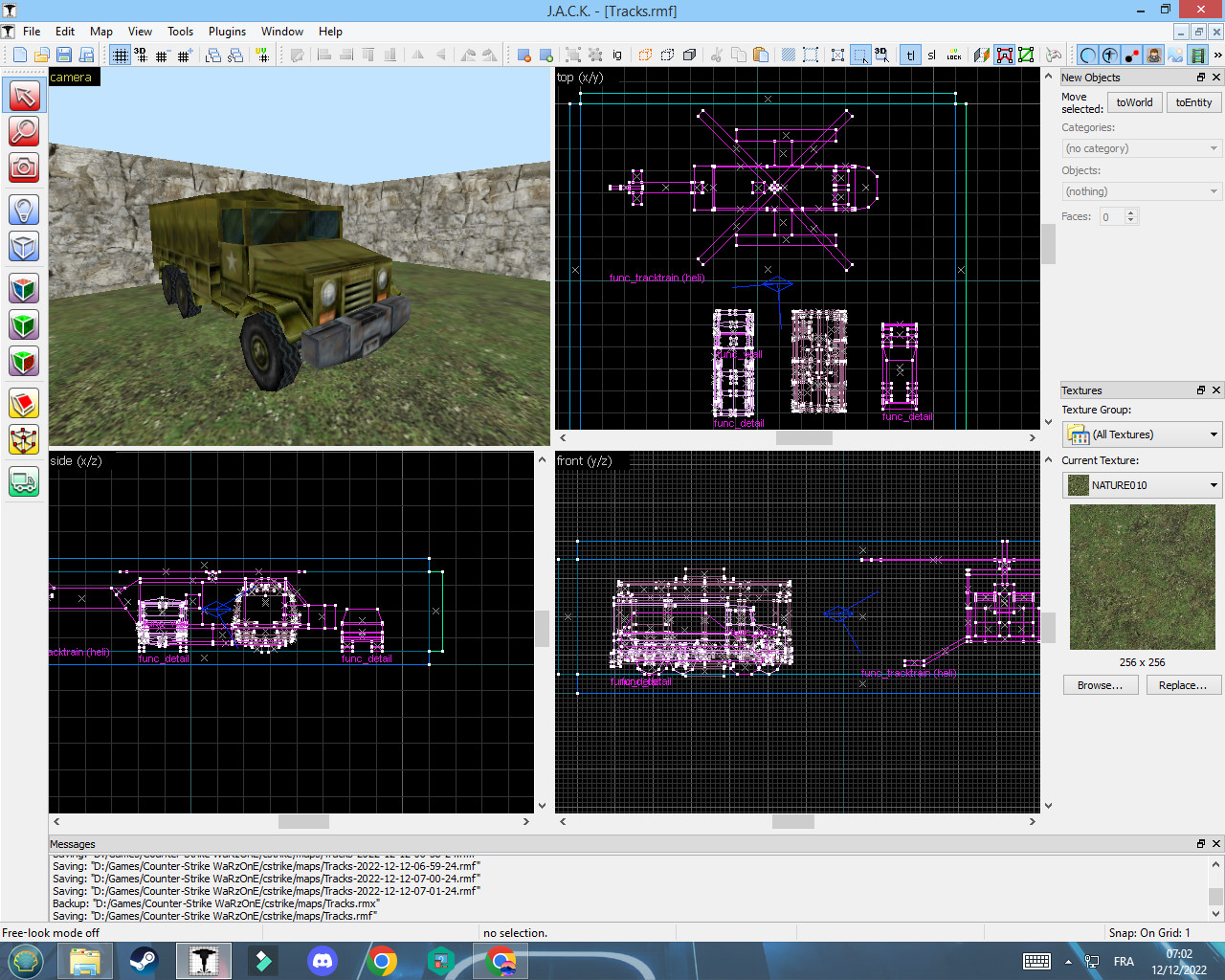Select the Entity tool light bulb icon
This screenshot has width=1225, height=980.
pos(23,210)
